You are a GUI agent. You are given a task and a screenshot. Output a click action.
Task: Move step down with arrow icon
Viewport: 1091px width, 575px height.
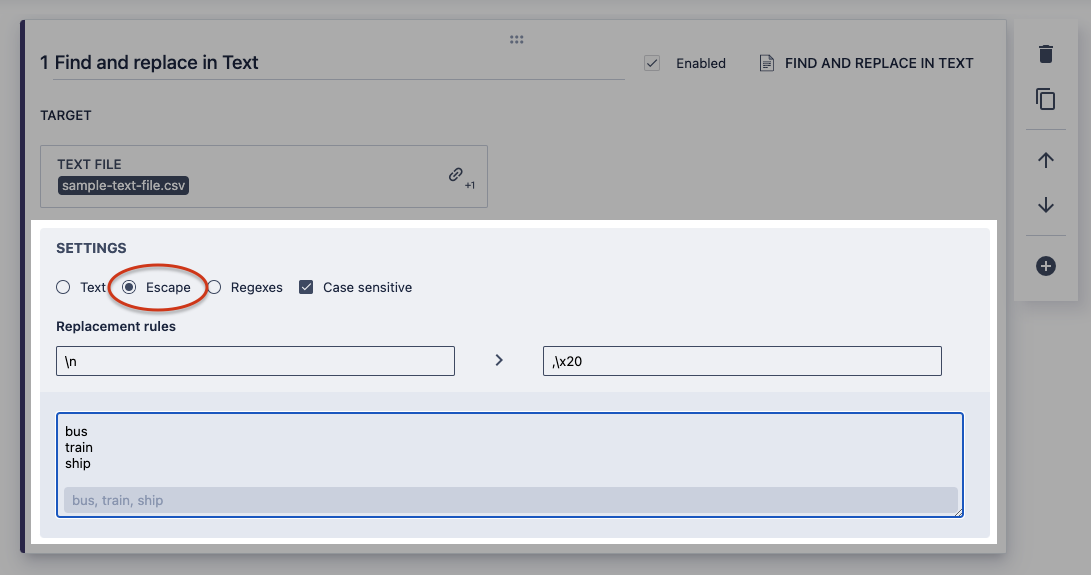coord(1046,205)
